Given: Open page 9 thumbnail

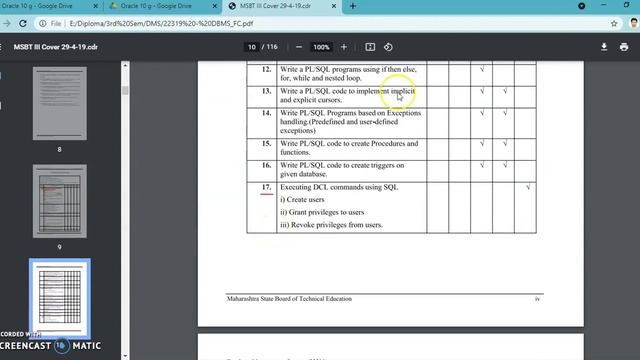Looking at the screenshot, I should (60, 201).
